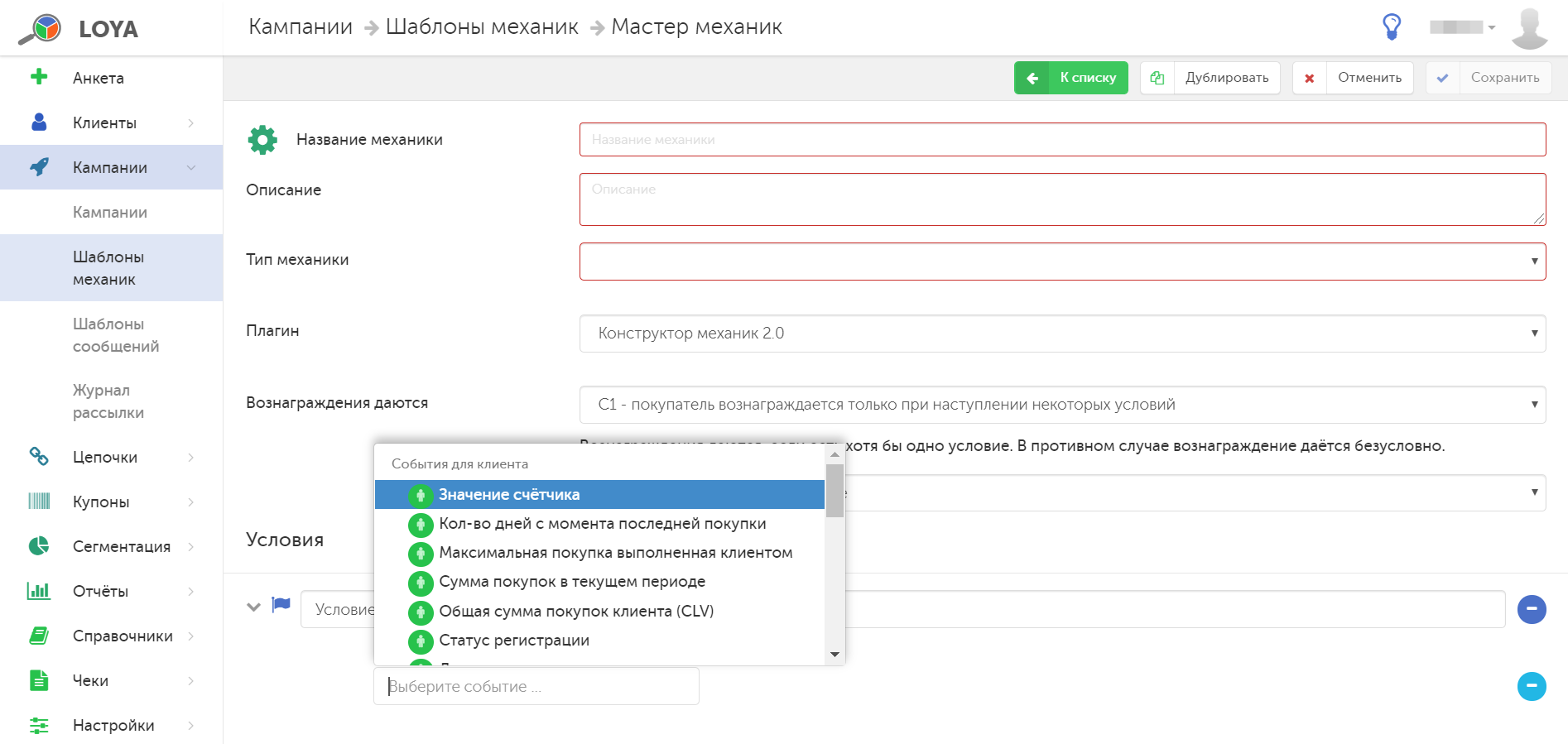Click the blue flag icon near Условие
Viewport: 1568px width, 744px height.
tap(281, 604)
